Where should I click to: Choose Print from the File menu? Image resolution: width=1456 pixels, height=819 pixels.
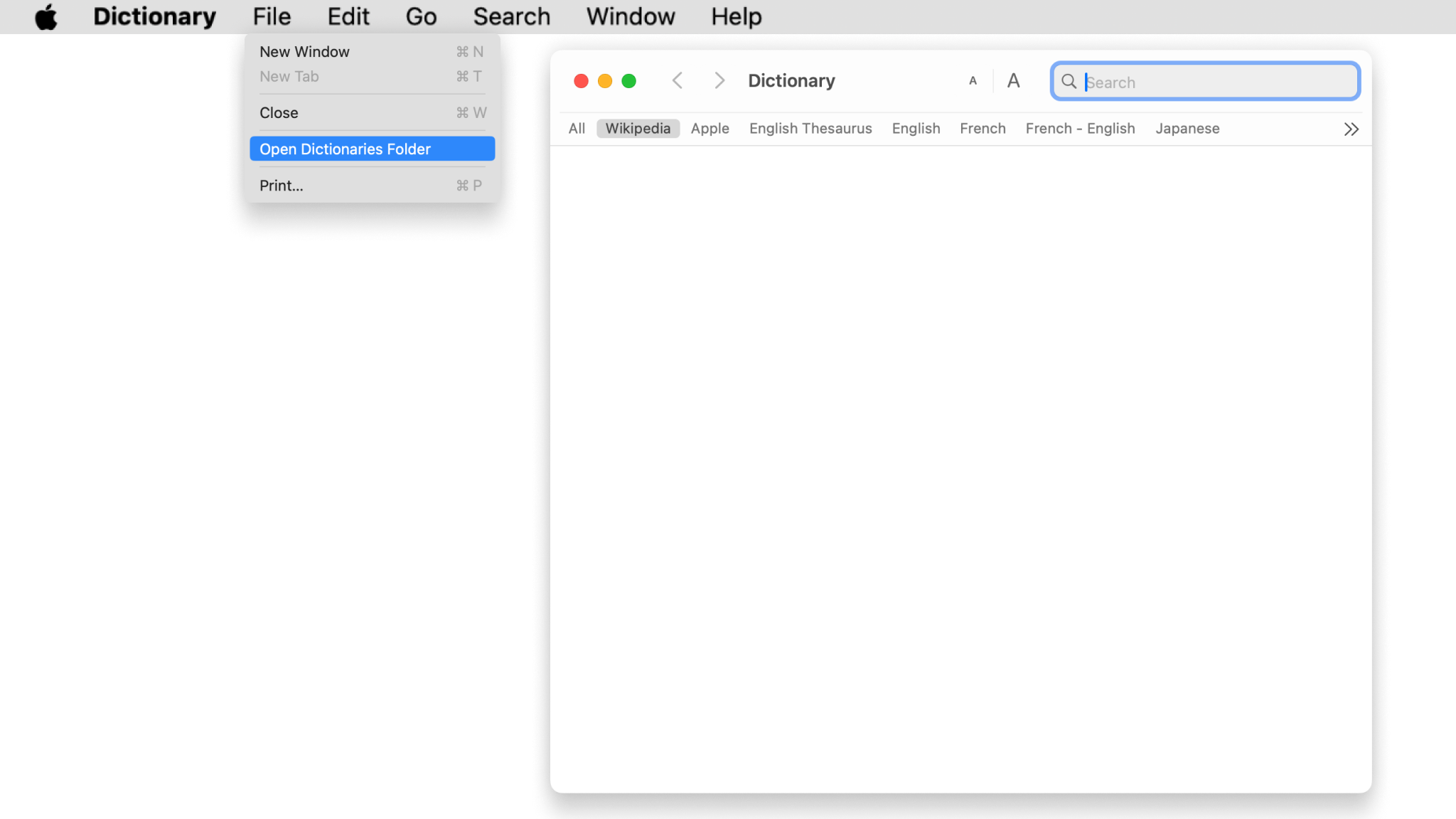point(280,185)
